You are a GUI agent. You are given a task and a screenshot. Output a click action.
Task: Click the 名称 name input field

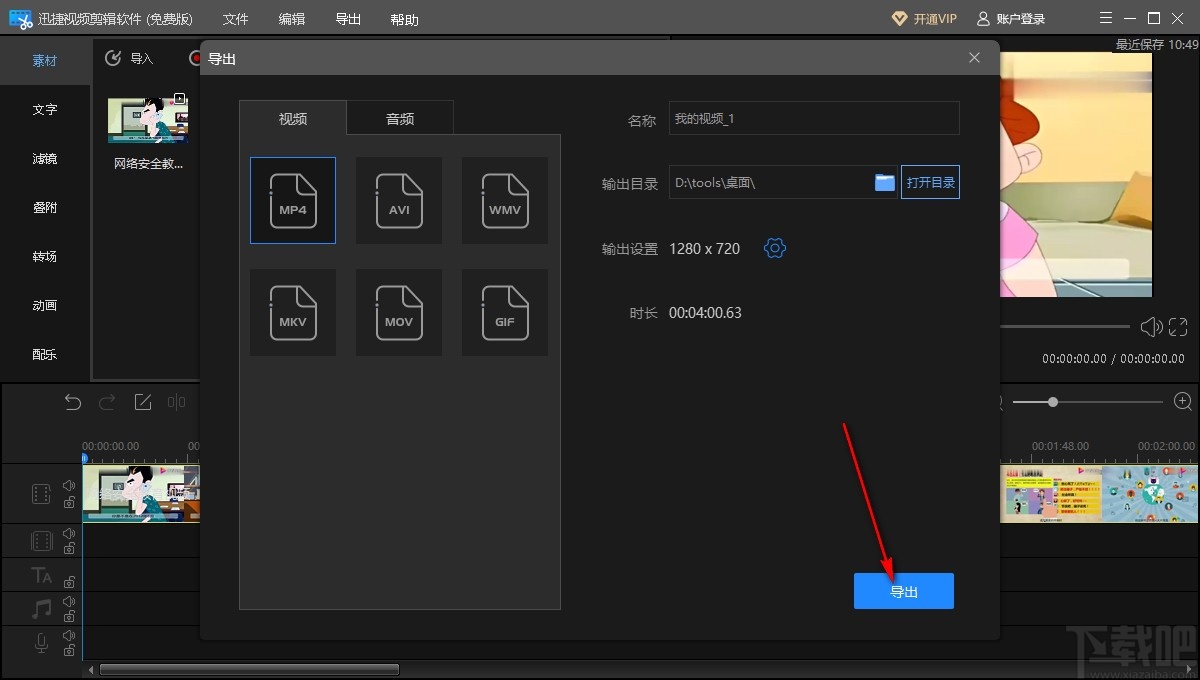[x=814, y=118]
